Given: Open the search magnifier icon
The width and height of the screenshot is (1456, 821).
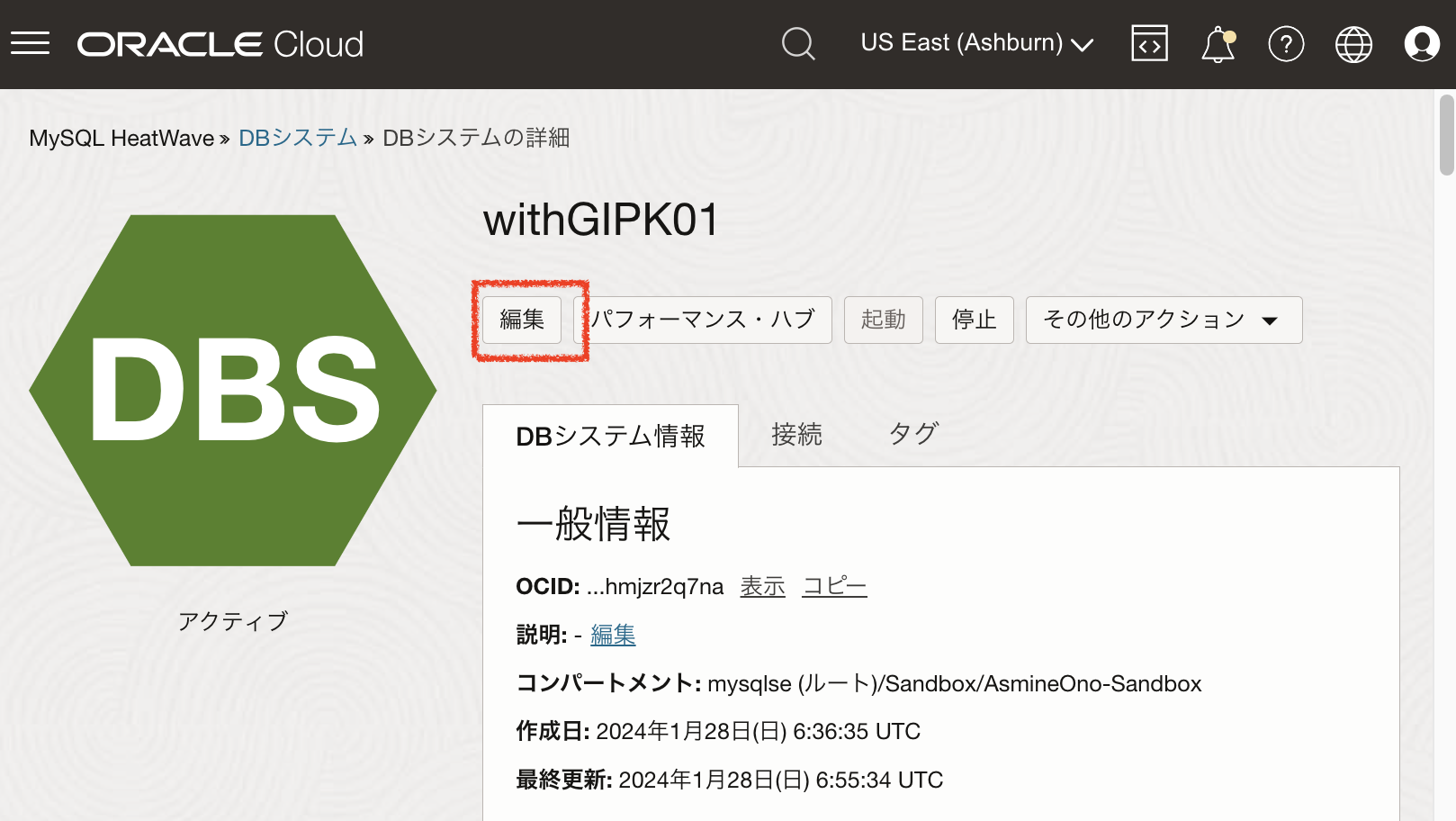Looking at the screenshot, I should click(798, 43).
